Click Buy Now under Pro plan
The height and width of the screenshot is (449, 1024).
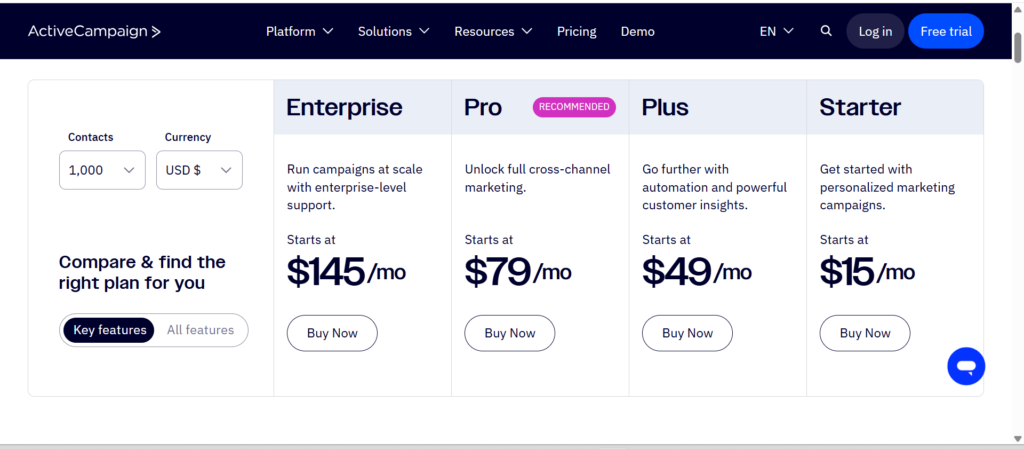click(509, 333)
